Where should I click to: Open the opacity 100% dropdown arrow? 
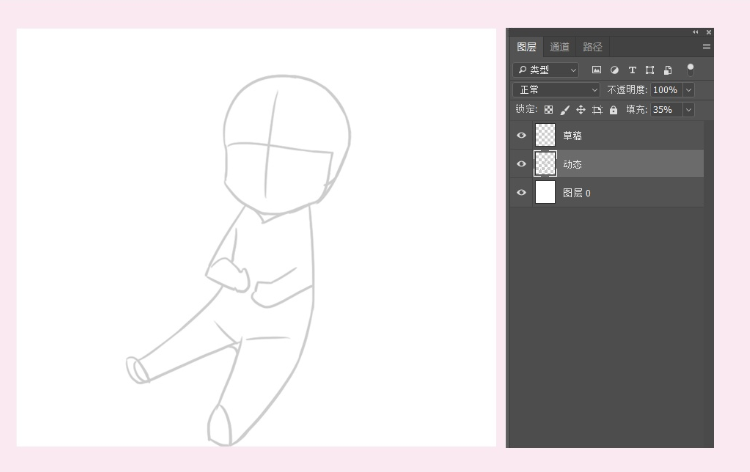pyautogui.click(x=688, y=90)
